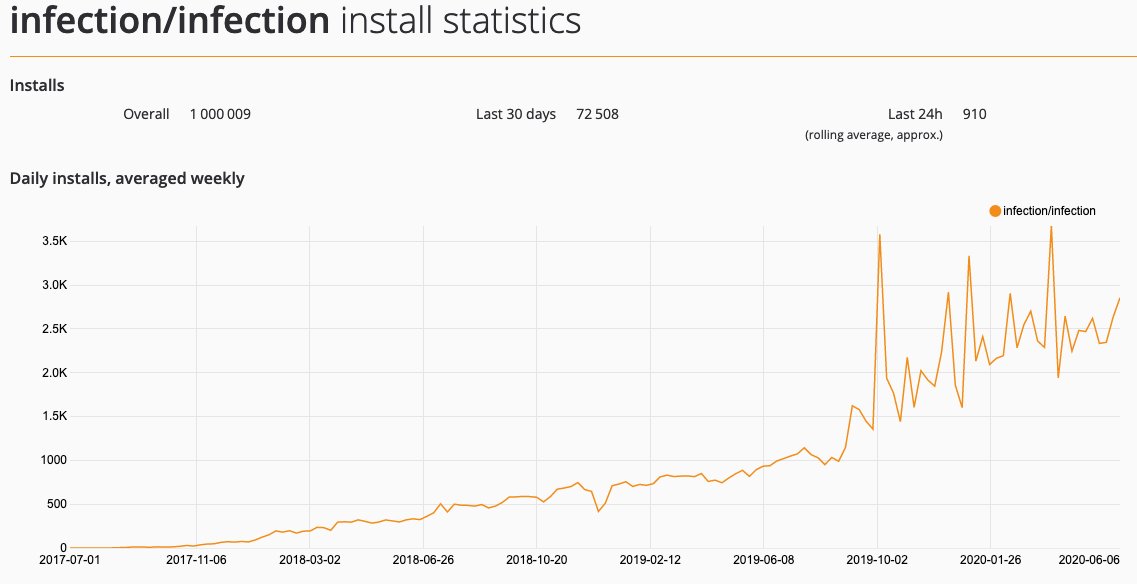Screen dimensions: 1137x584
Task: Expand the rolling average details text
Action: (873, 134)
